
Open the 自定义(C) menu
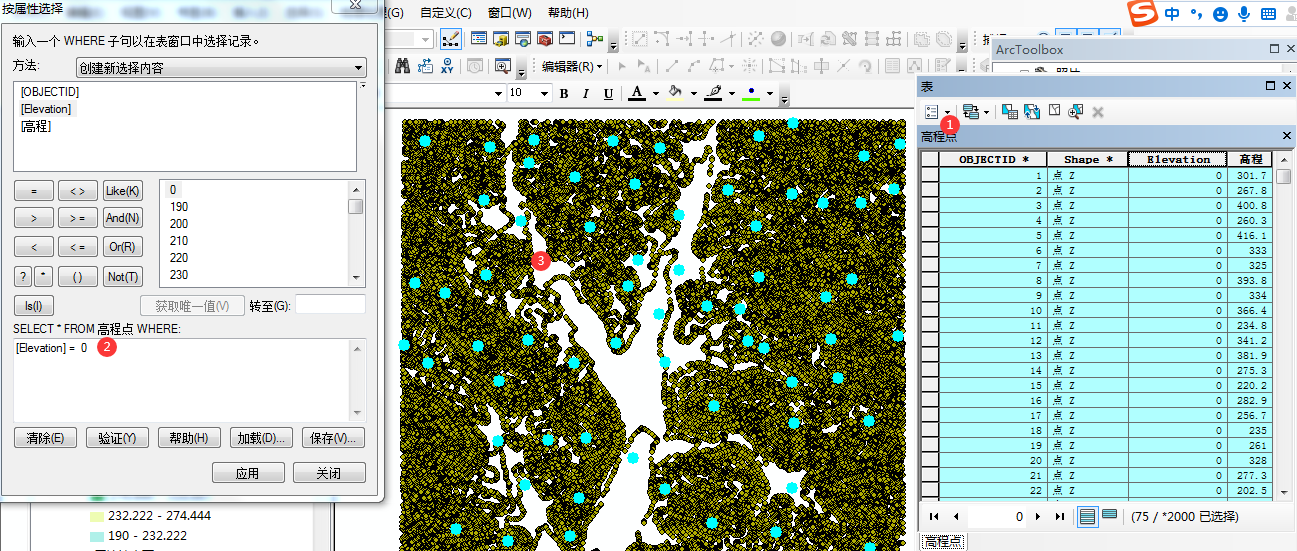tap(445, 12)
